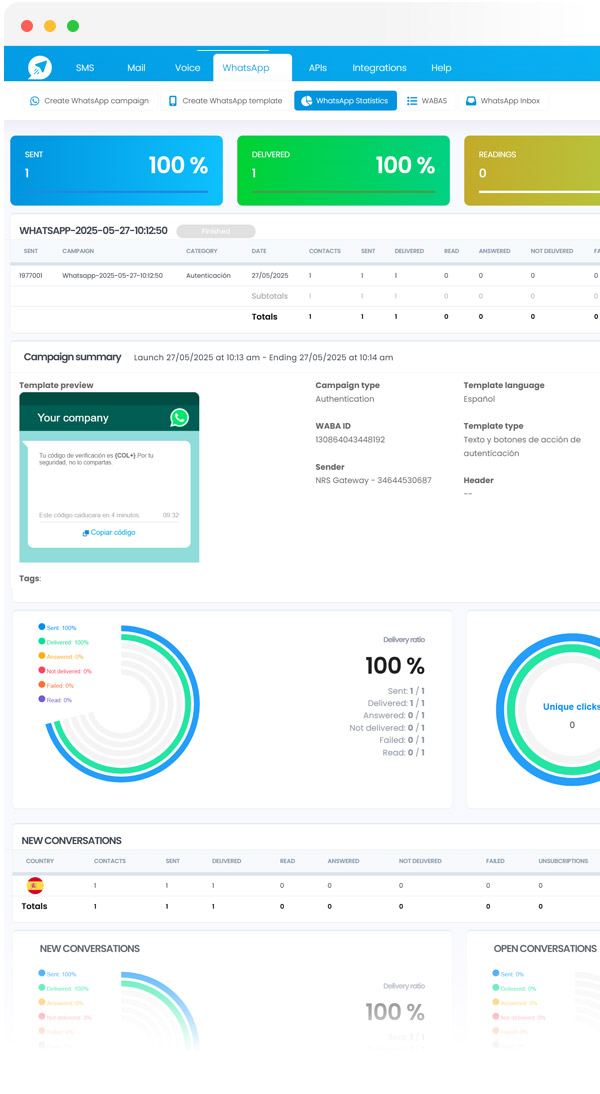Screen dimensions: 600x1094
Task: Open the Help menu
Action: click(441, 68)
